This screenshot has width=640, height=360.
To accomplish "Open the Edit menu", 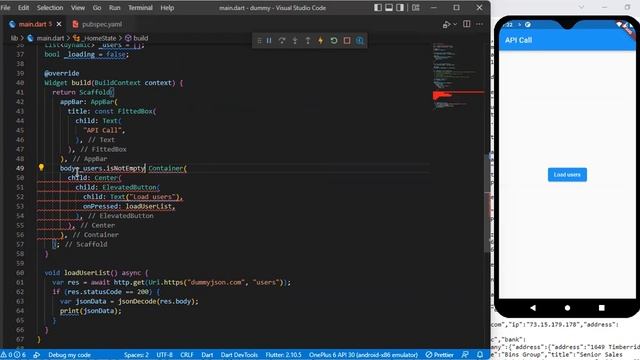I will tap(23, 8).
